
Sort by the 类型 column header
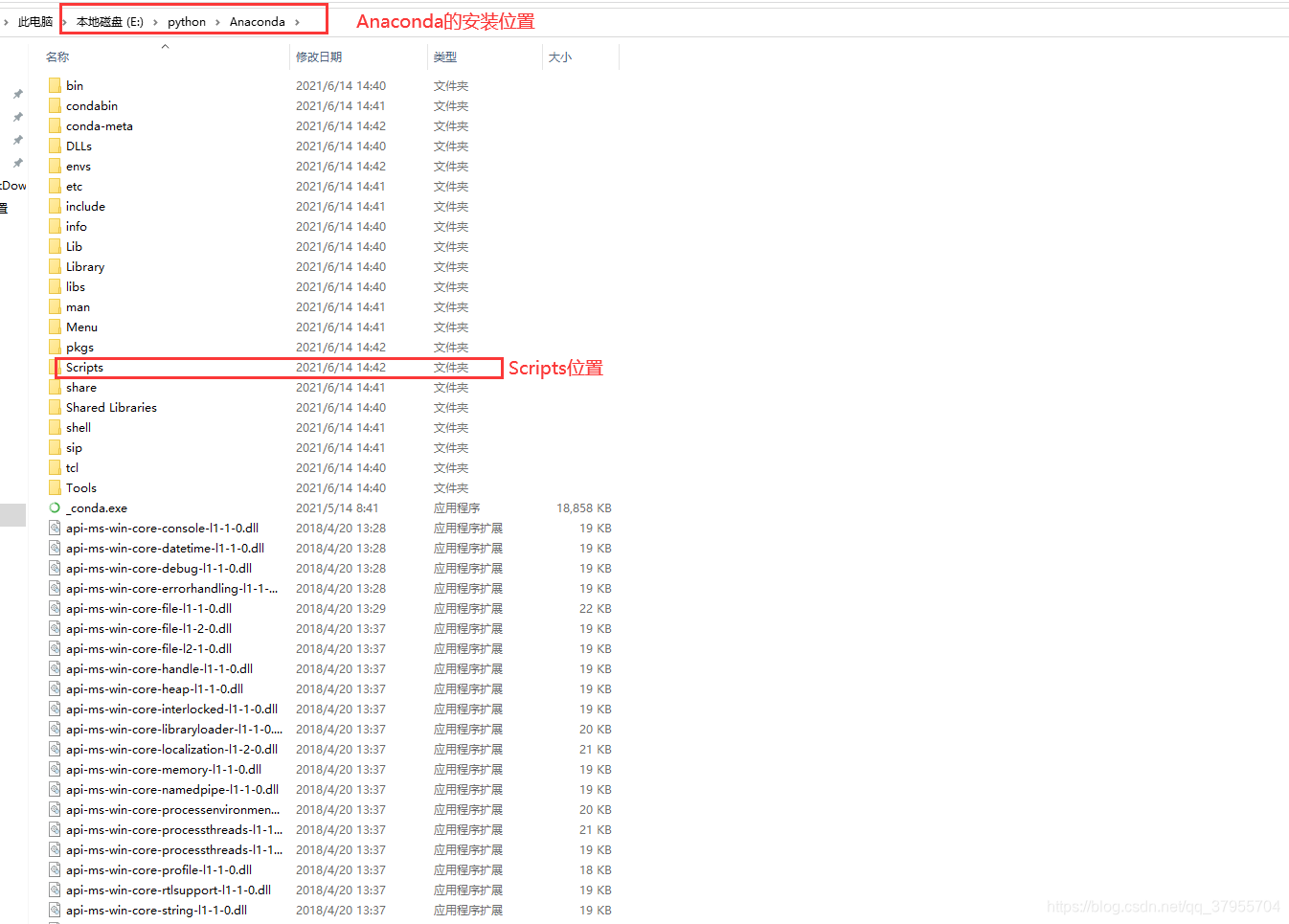click(445, 57)
